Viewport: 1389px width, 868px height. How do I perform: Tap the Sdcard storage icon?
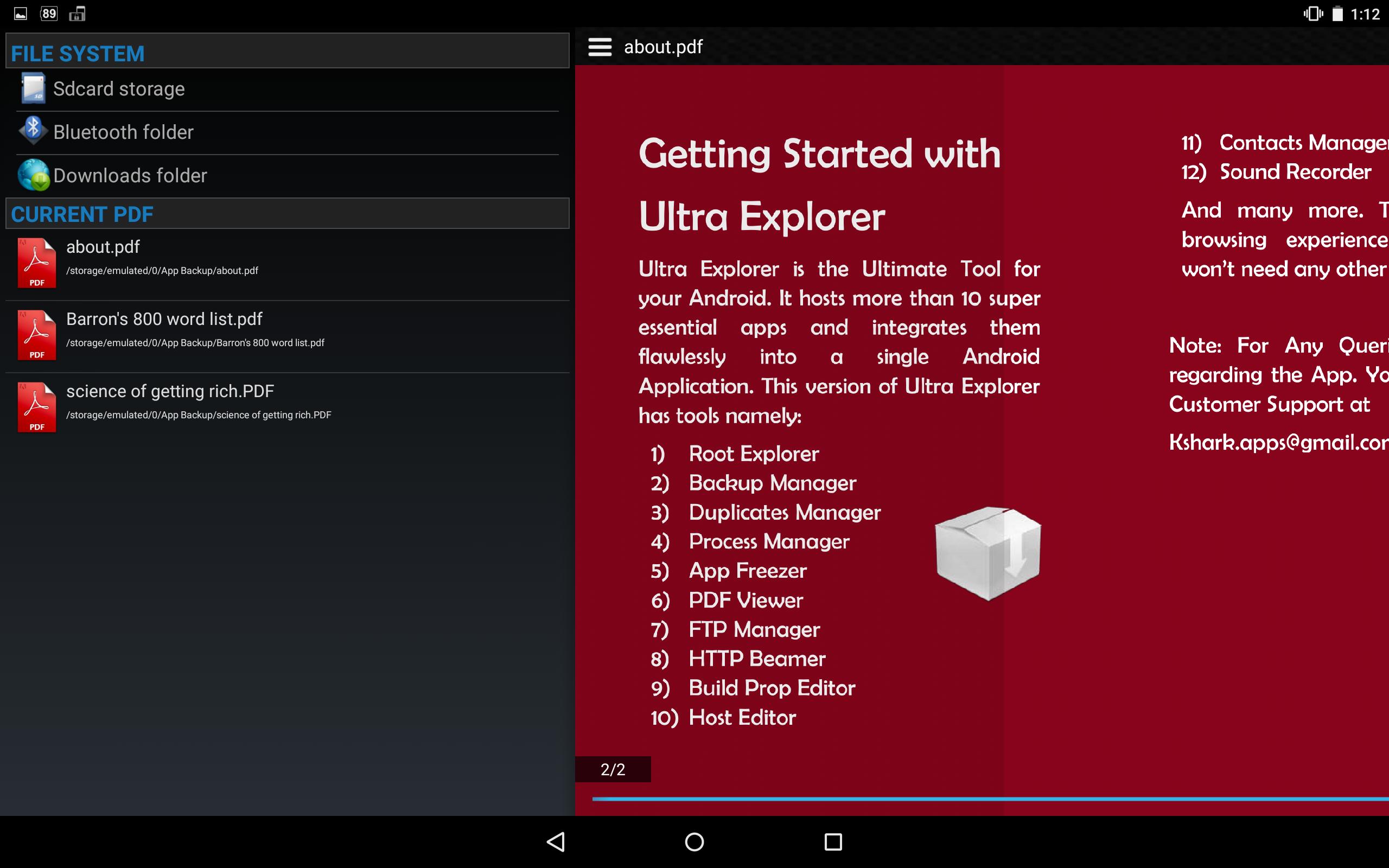tap(33, 88)
